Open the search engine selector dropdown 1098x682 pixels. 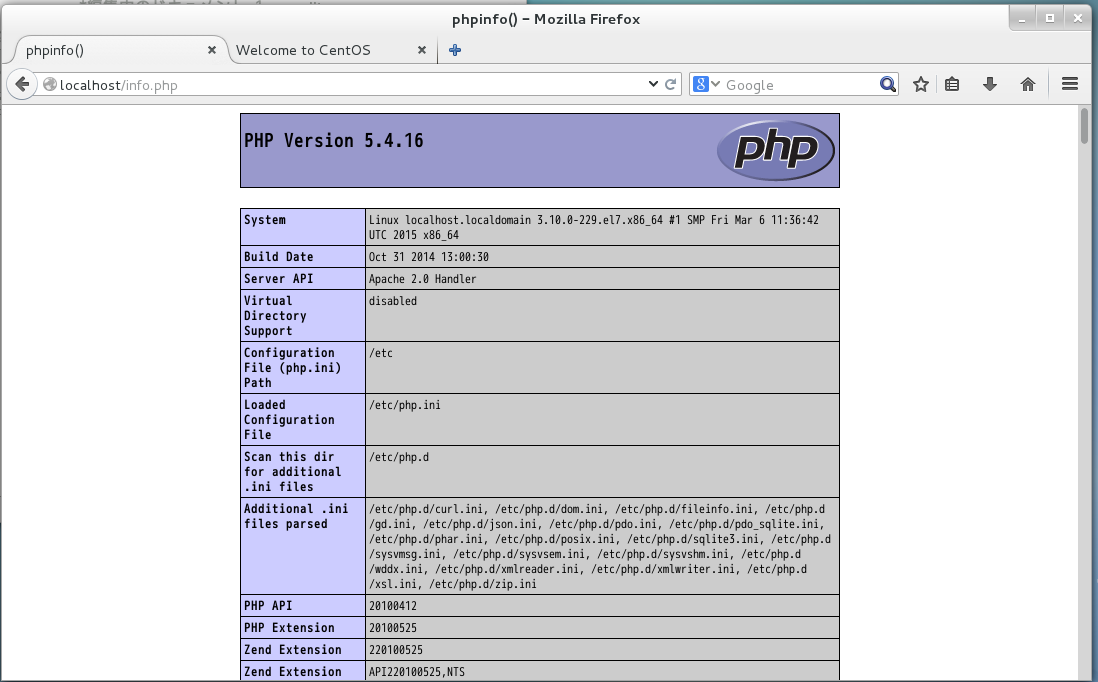click(x=715, y=84)
